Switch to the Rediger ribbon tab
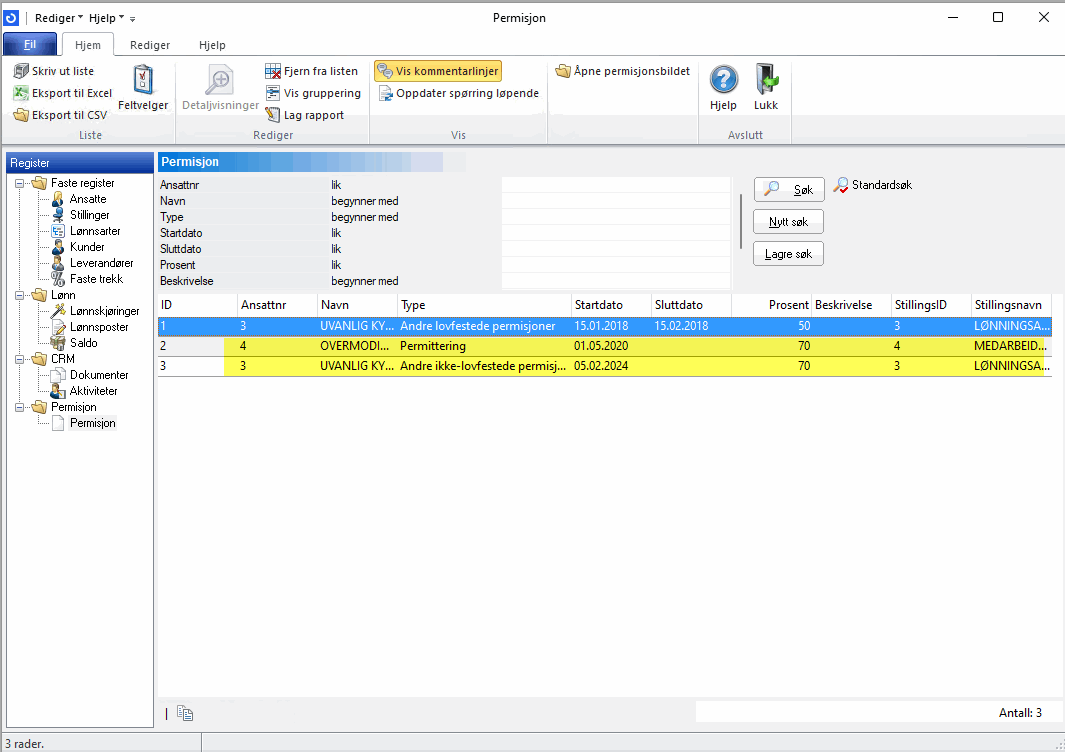The height and width of the screenshot is (752, 1065). click(x=150, y=45)
